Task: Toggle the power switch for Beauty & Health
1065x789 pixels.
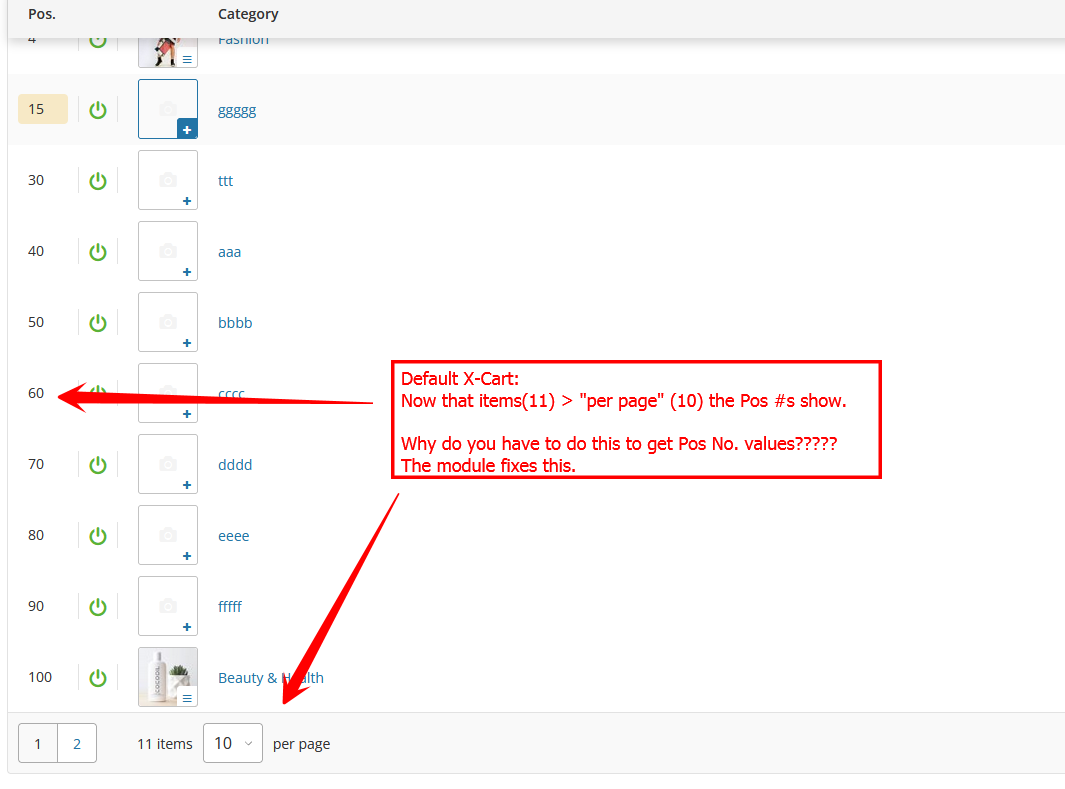Action: [98, 678]
